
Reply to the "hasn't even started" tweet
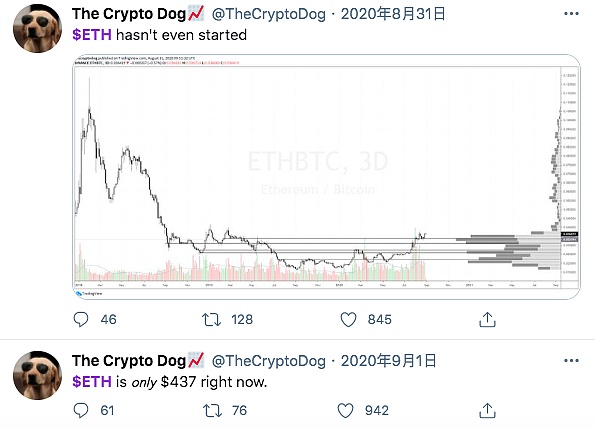tap(80, 319)
